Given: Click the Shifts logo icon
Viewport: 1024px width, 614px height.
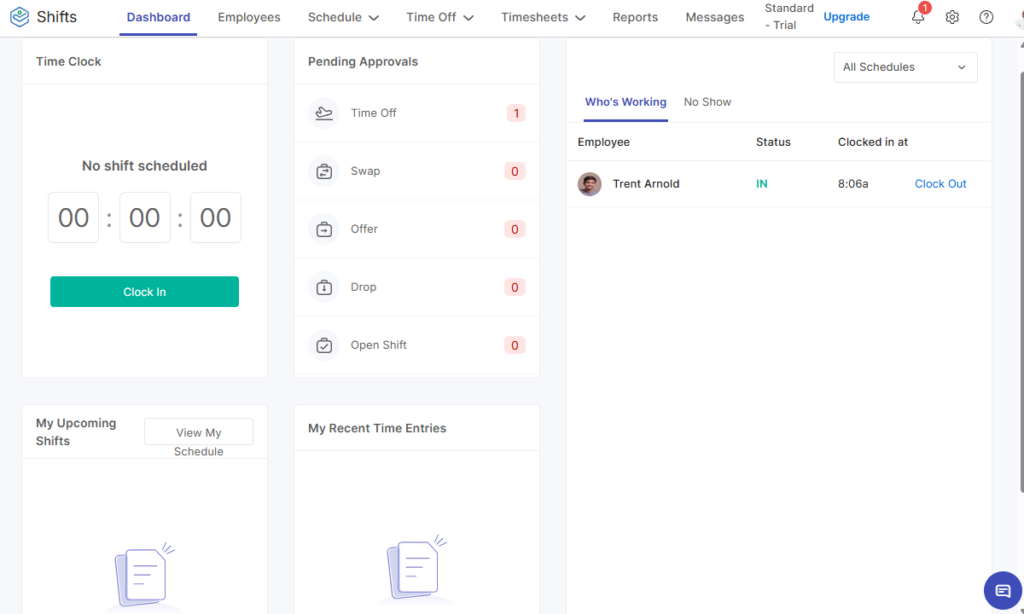Looking at the screenshot, I should point(20,17).
